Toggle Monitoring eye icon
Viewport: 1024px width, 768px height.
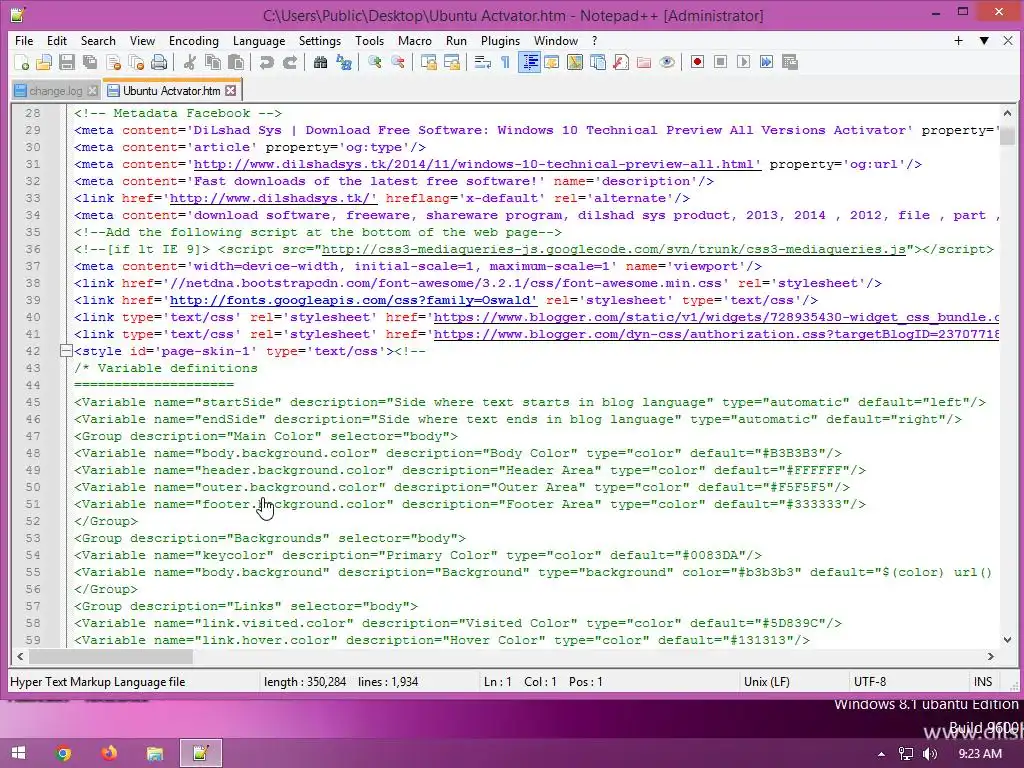coord(667,62)
